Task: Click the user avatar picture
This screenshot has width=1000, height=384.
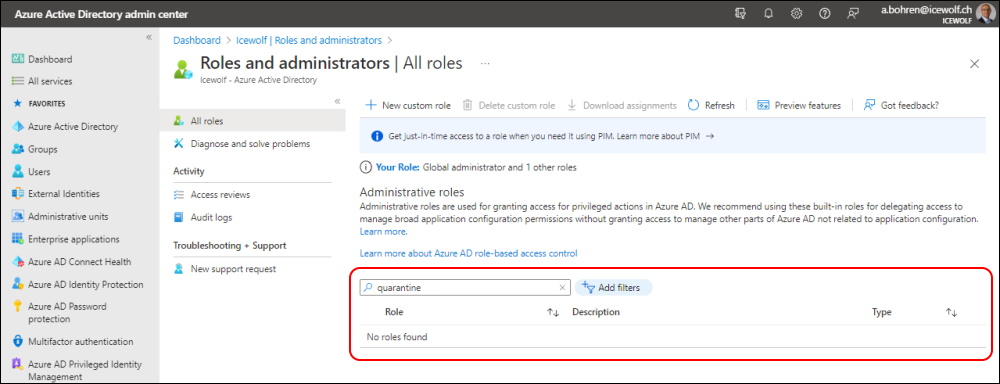Action: point(986,13)
